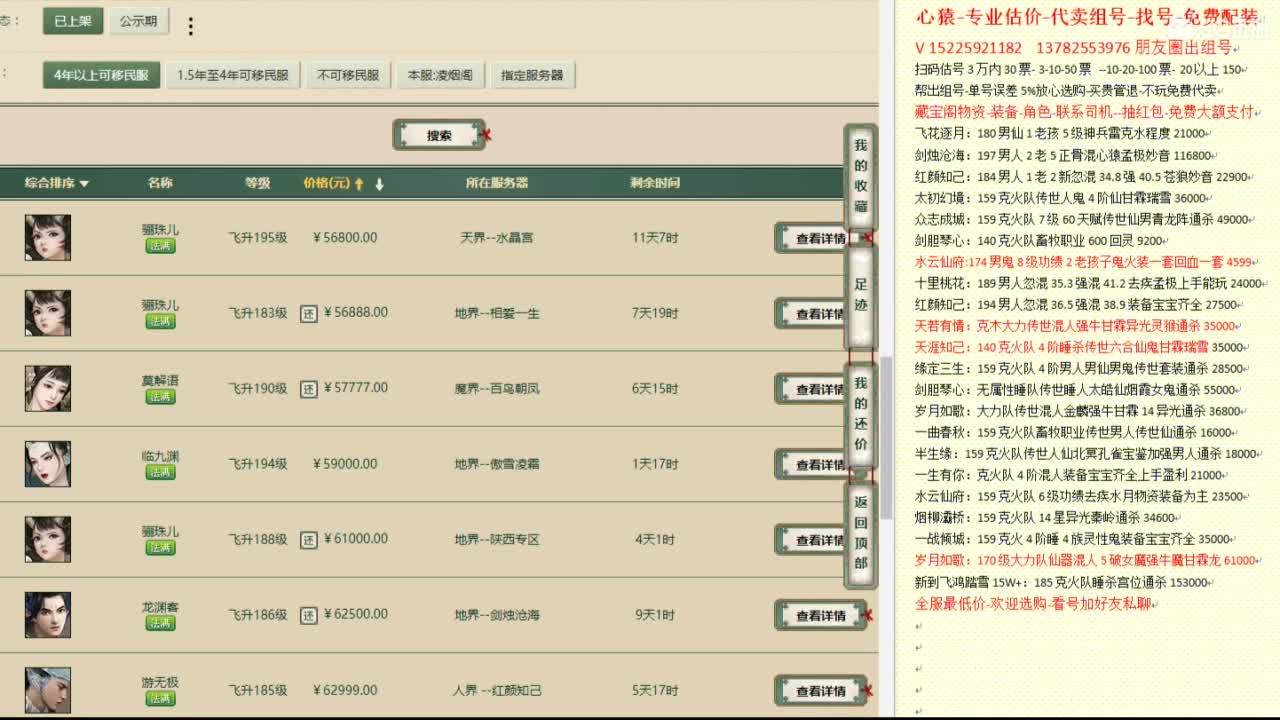1280x720 pixels.
Task: Click the 法满 badge next to 游无极
Action: pyautogui.click(x=160, y=701)
